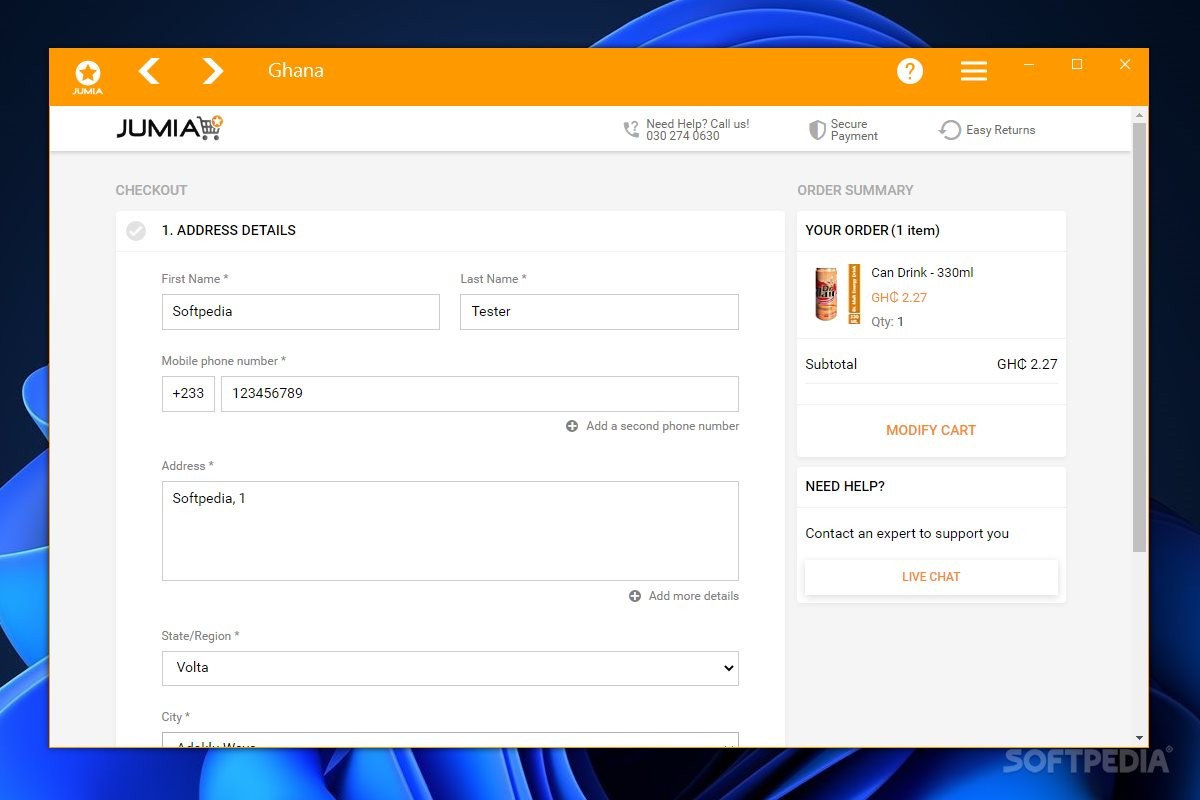Open the State/Region dropdown showing Volta
This screenshot has width=1200, height=800.
pos(450,668)
